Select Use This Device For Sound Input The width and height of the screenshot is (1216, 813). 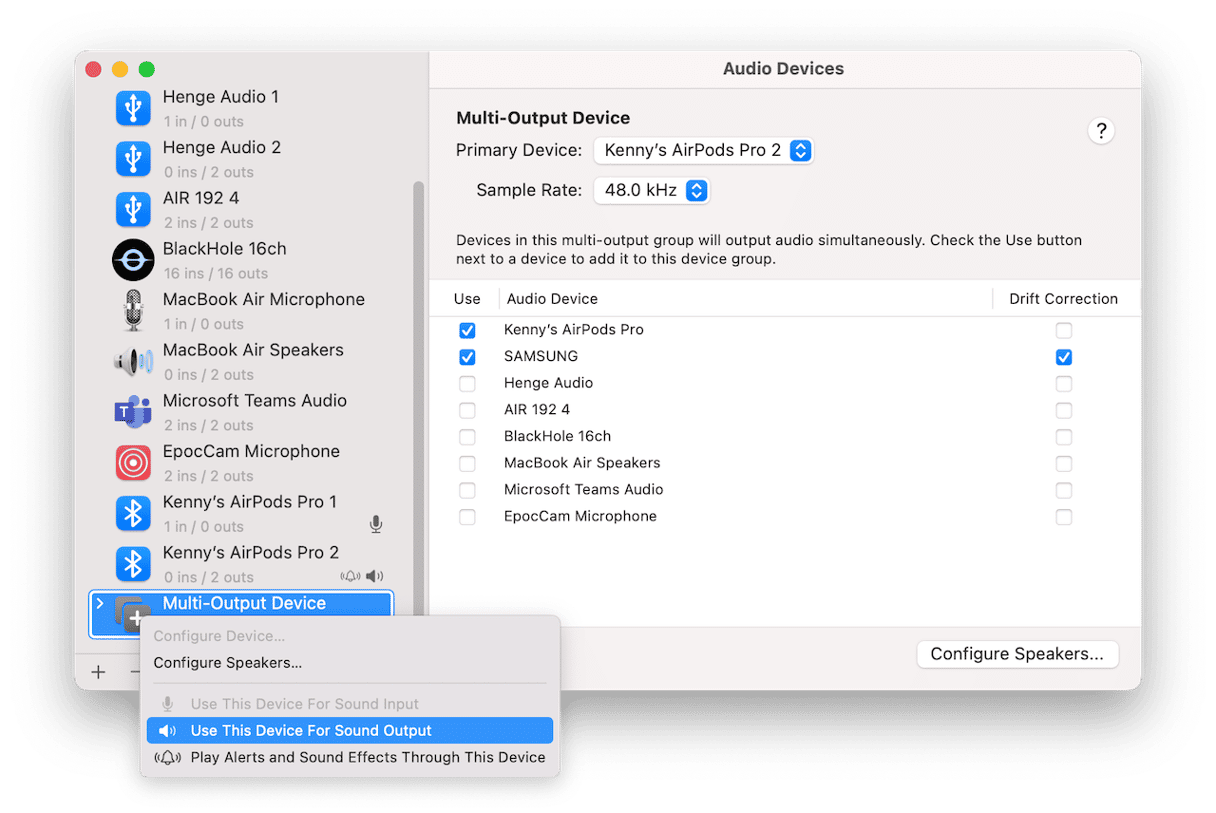tap(350, 704)
